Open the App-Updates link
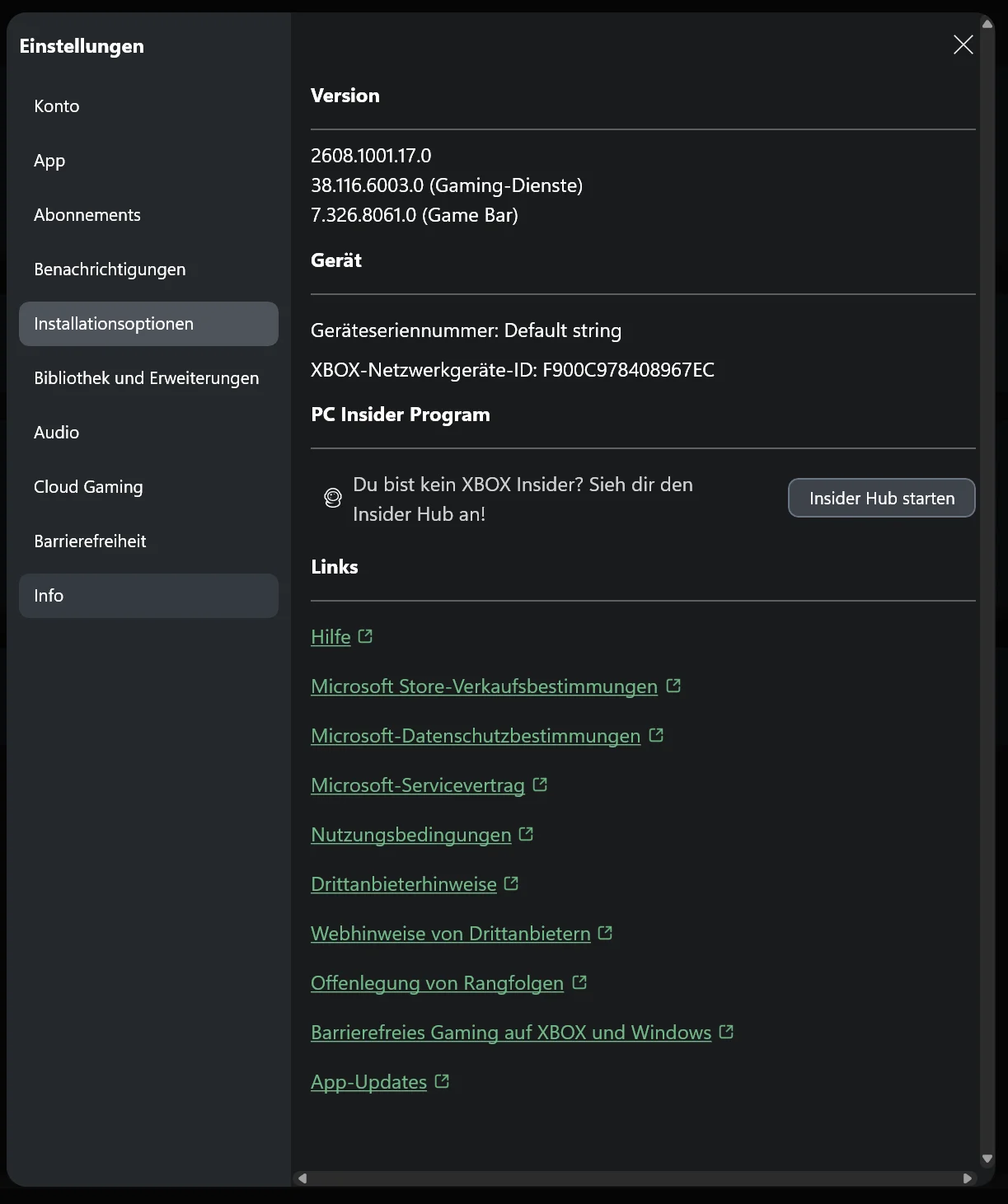The image size is (1008, 1204). 368,1082
